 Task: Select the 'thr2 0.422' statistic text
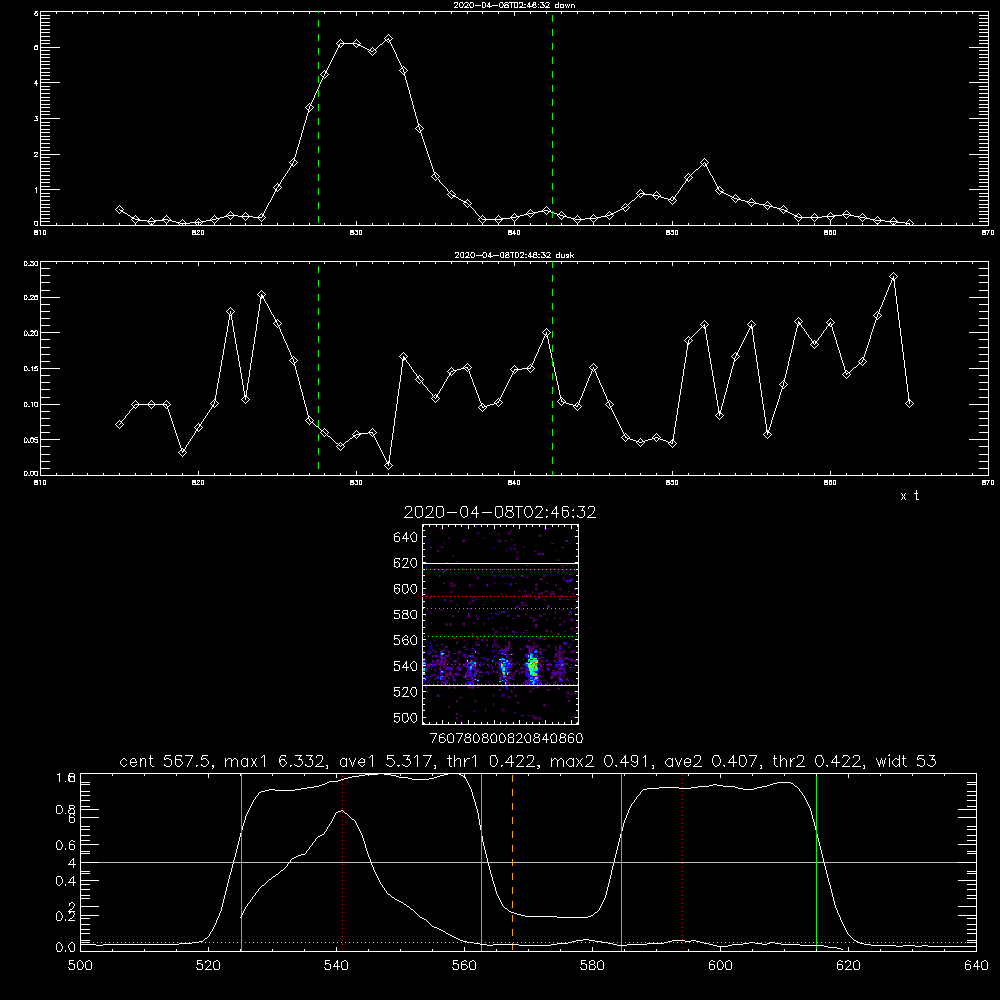pyautogui.click(x=818, y=761)
